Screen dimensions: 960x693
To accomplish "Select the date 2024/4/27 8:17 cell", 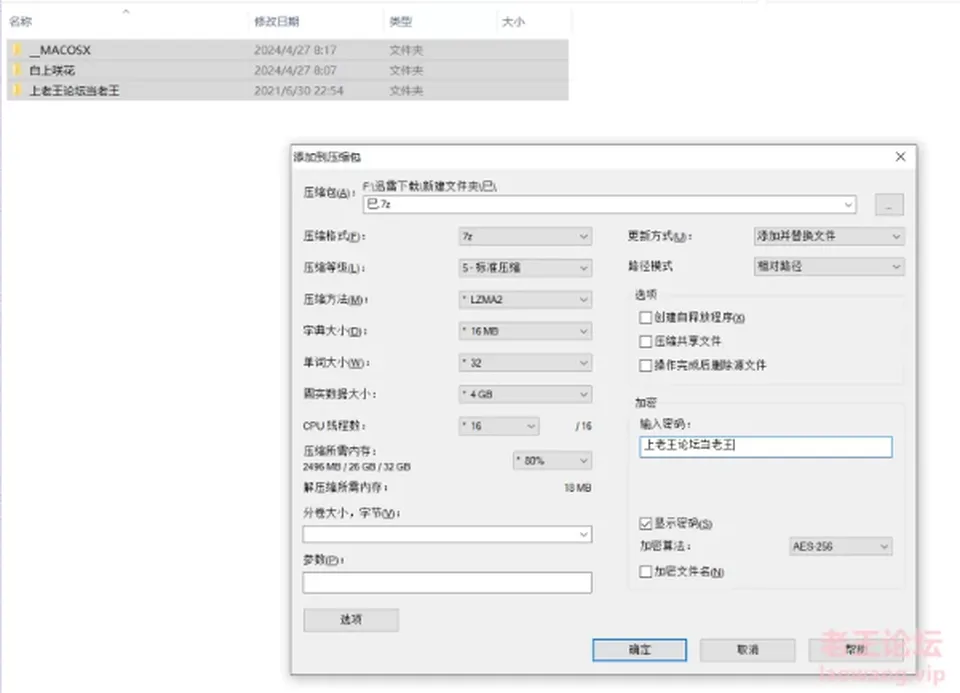I will point(295,50).
